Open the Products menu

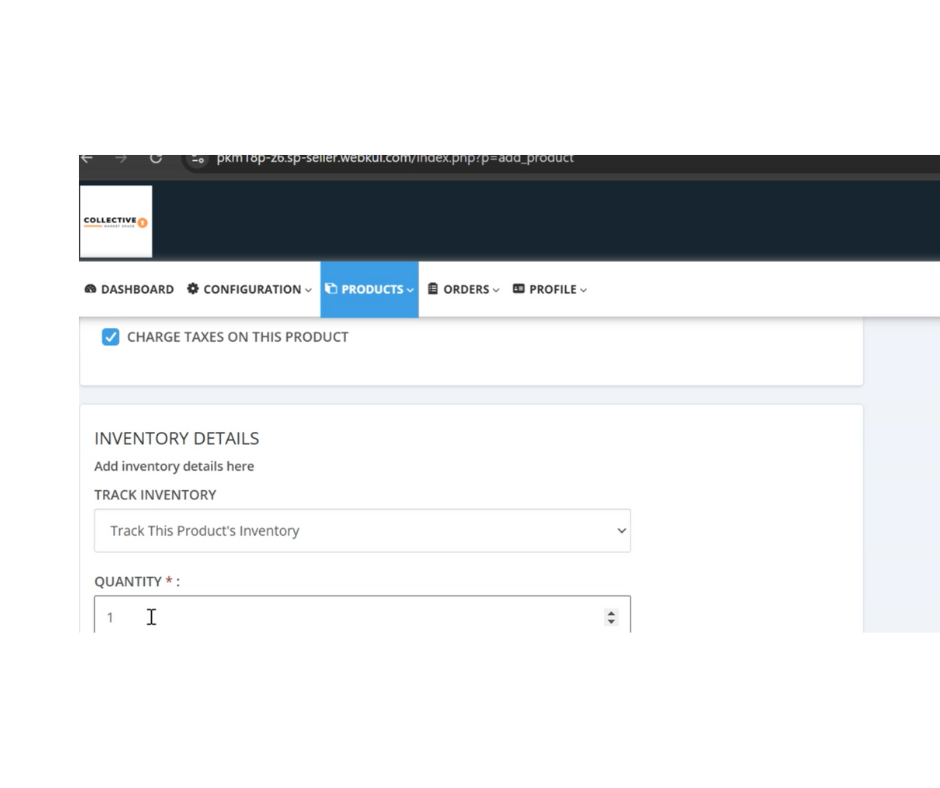pos(369,289)
